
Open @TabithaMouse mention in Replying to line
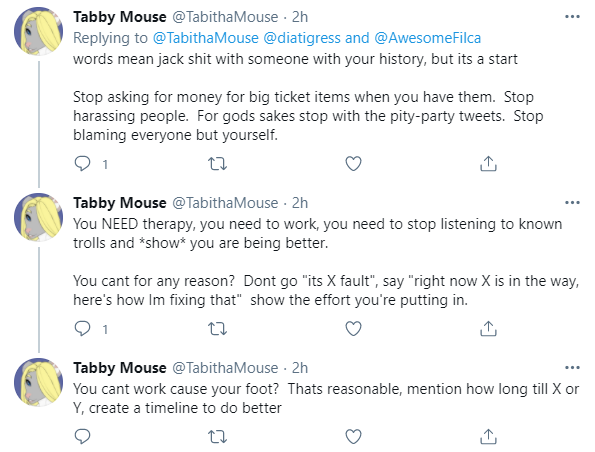click(206, 38)
